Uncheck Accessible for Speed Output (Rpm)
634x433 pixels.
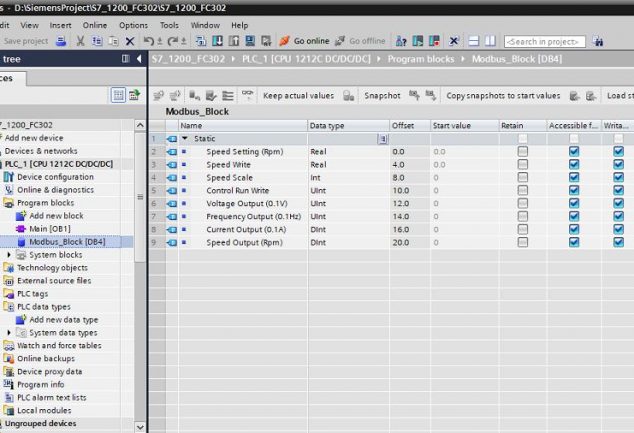(574, 242)
